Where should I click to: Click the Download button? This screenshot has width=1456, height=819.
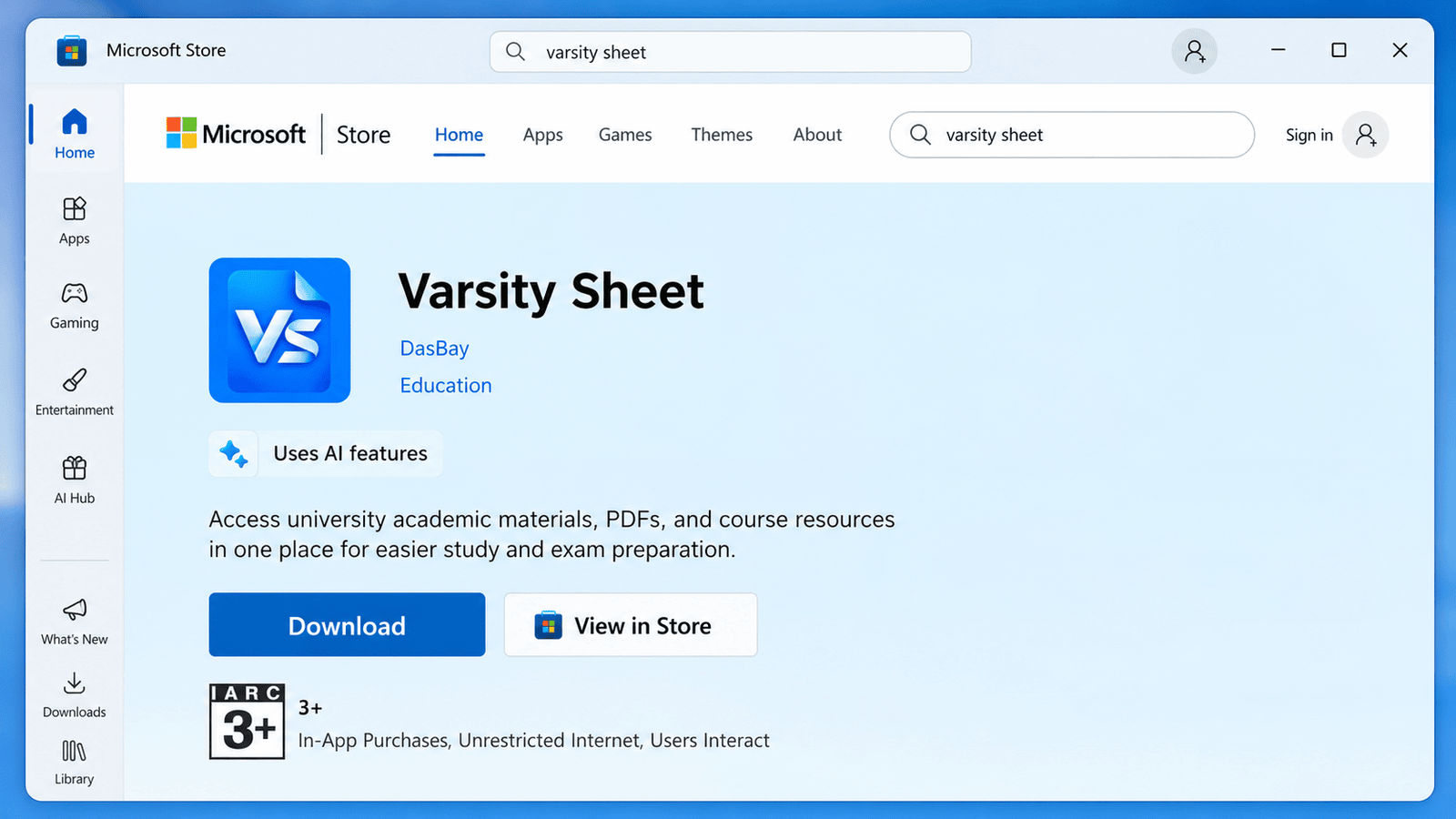click(x=347, y=624)
